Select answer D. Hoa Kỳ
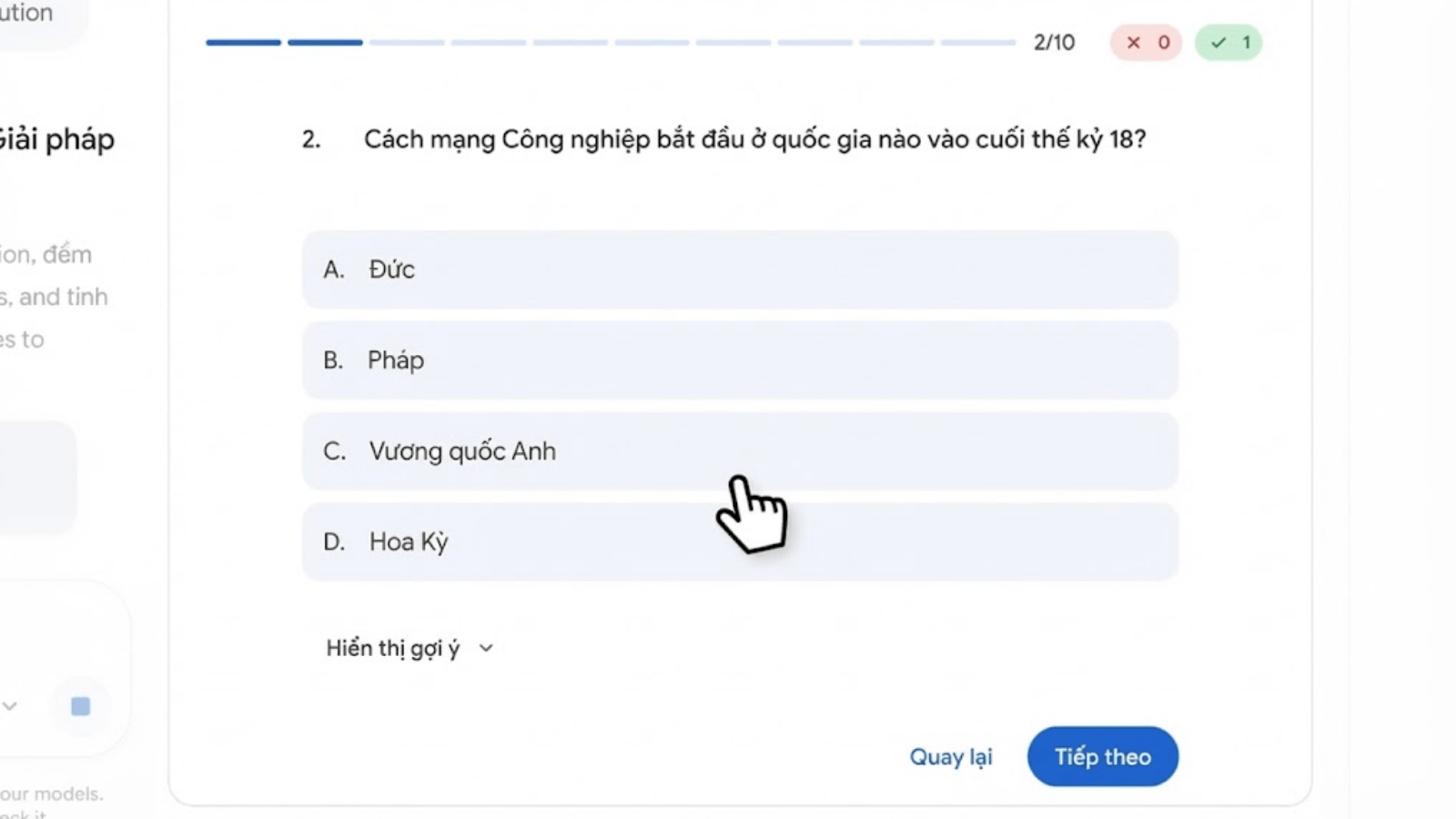This screenshot has width=1456, height=819. click(x=739, y=542)
